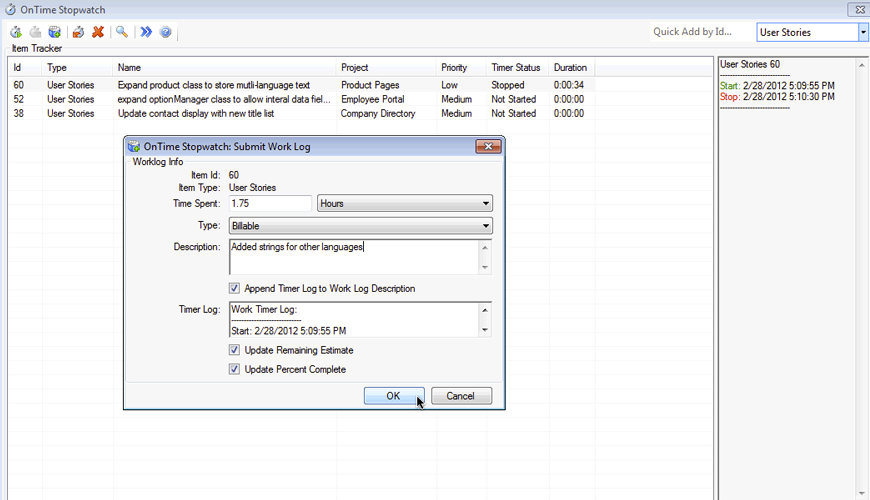Image resolution: width=870 pixels, height=500 pixels.
Task: Click the Timer Log down scroll arrow
Action: pyautogui.click(x=485, y=330)
